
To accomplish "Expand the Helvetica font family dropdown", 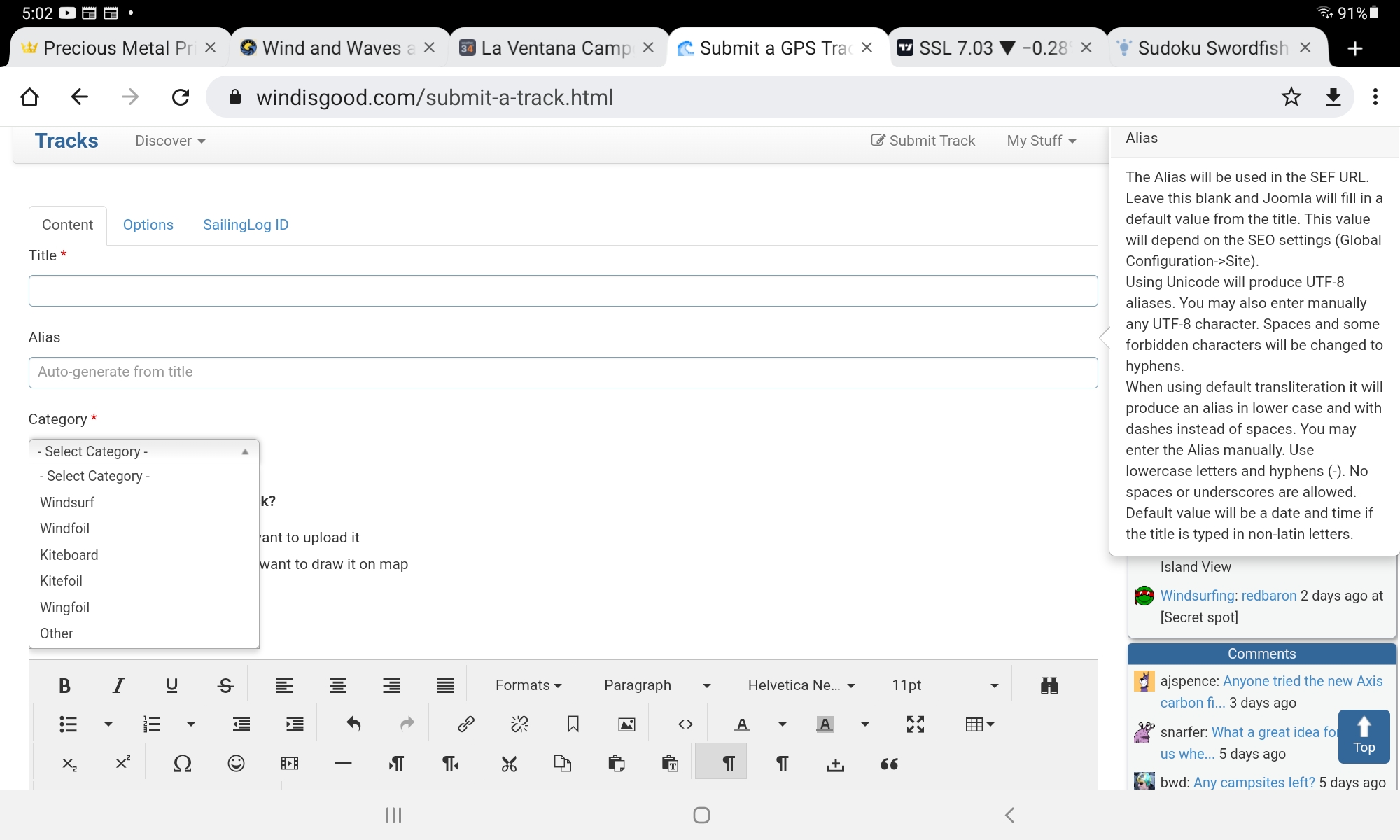I will pyautogui.click(x=801, y=685).
